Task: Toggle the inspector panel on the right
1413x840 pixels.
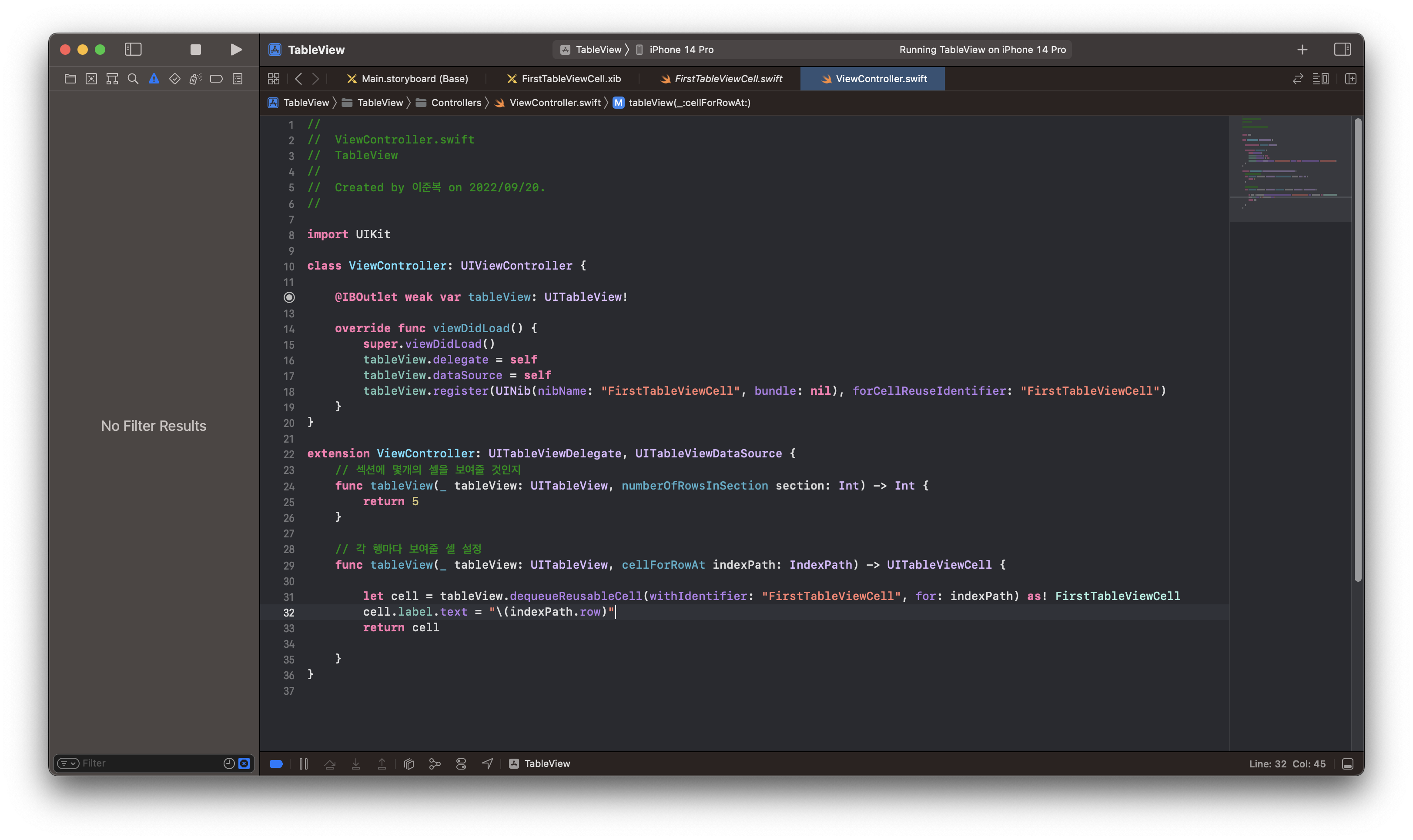Action: coord(1342,49)
